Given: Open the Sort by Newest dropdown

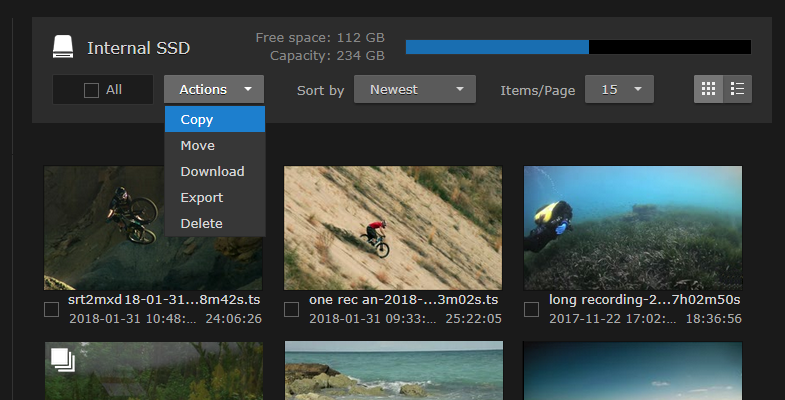Looking at the screenshot, I should (414, 89).
